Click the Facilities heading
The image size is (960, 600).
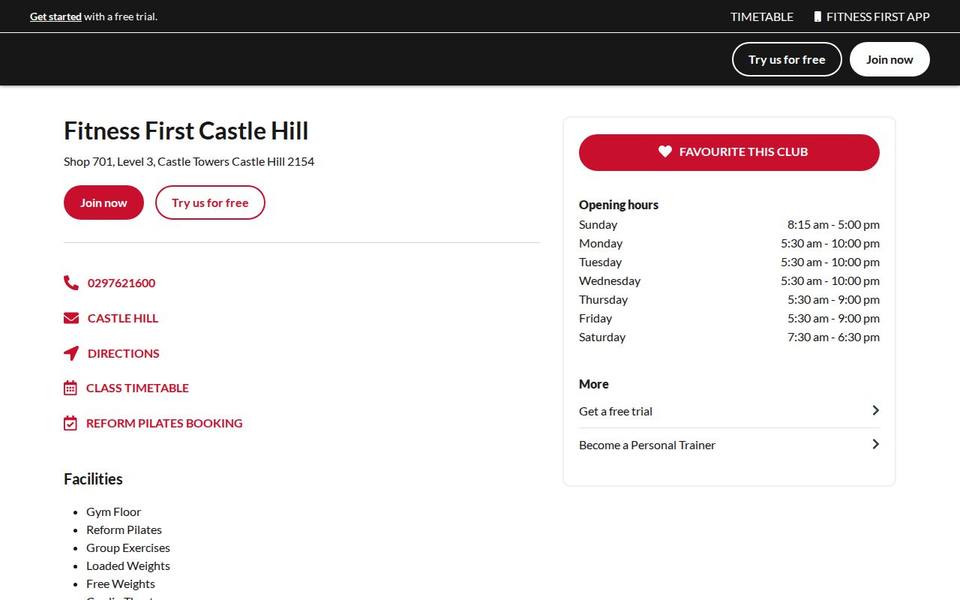pyautogui.click(x=93, y=479)
